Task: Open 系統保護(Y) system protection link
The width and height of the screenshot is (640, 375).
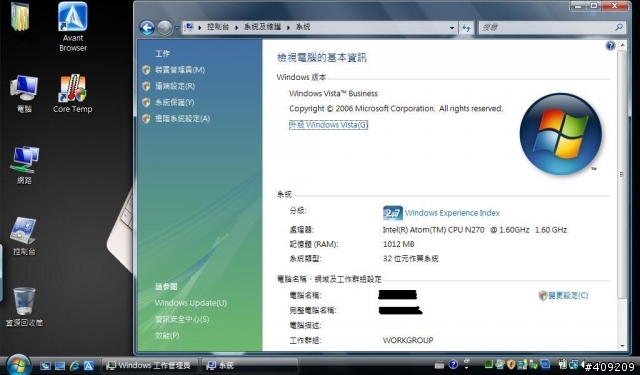Action: click(174, 102)
